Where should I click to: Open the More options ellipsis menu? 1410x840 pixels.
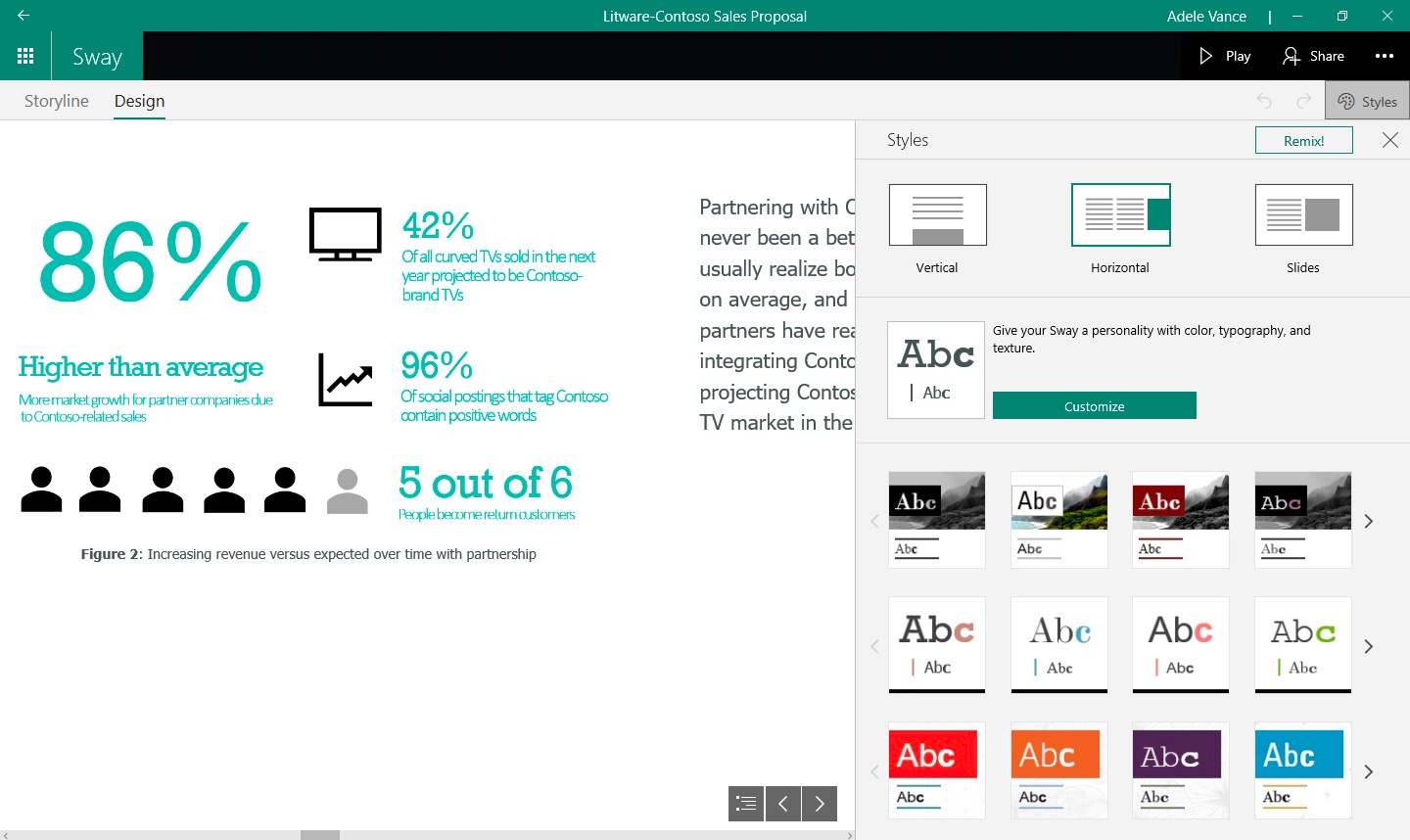click(x=1385, y=55)
